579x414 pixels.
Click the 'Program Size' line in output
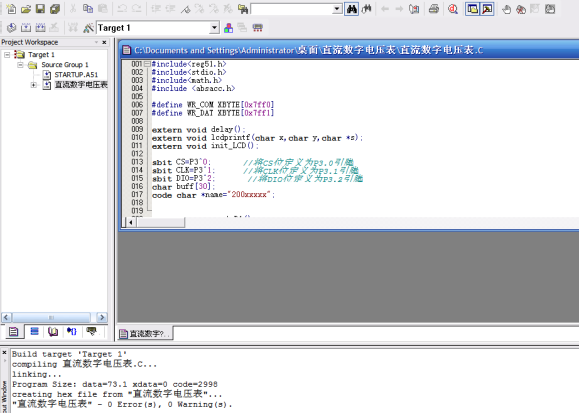tap(114, 384)
